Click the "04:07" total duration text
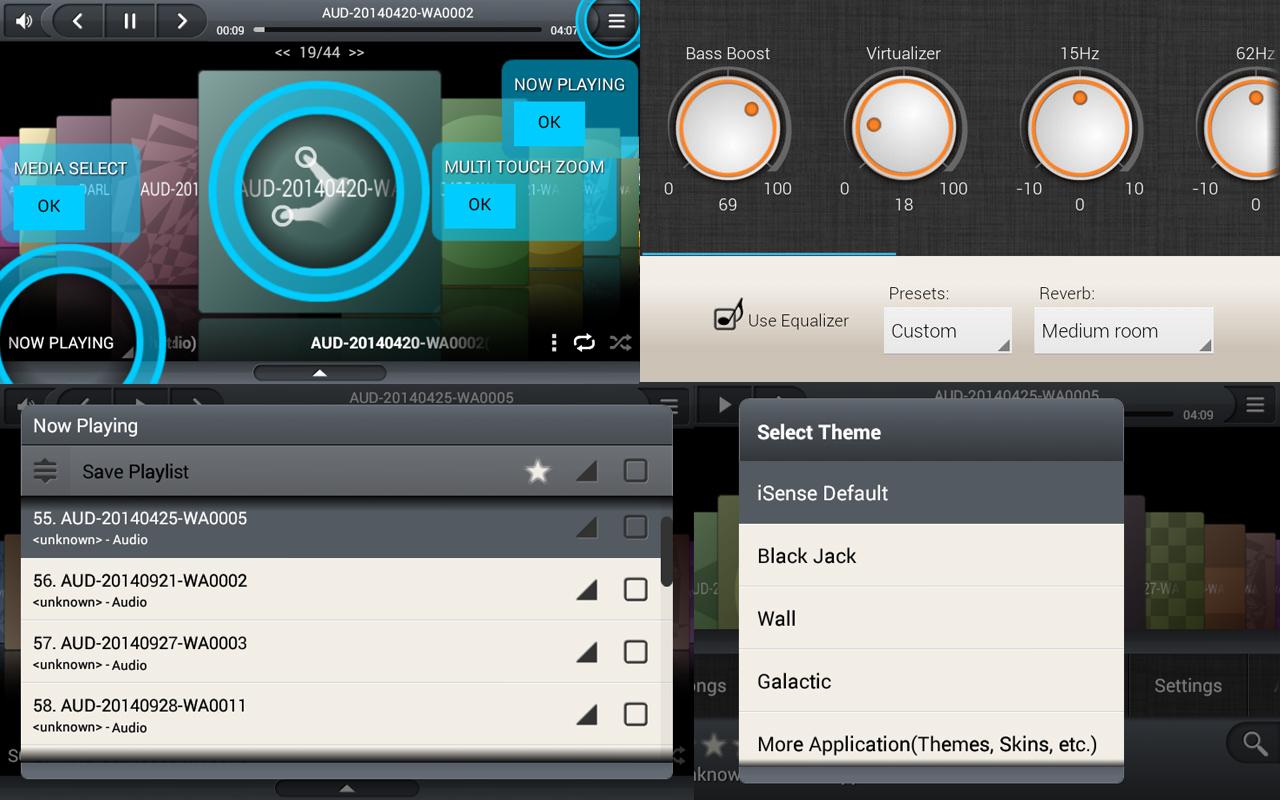 coord(564,31)
